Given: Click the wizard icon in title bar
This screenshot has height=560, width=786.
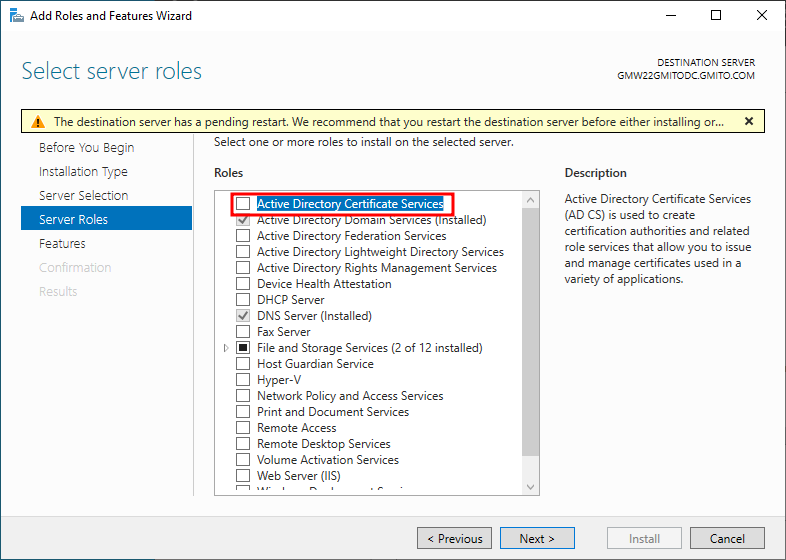Looking at the screenshot, I should click(x=17, y=16).
